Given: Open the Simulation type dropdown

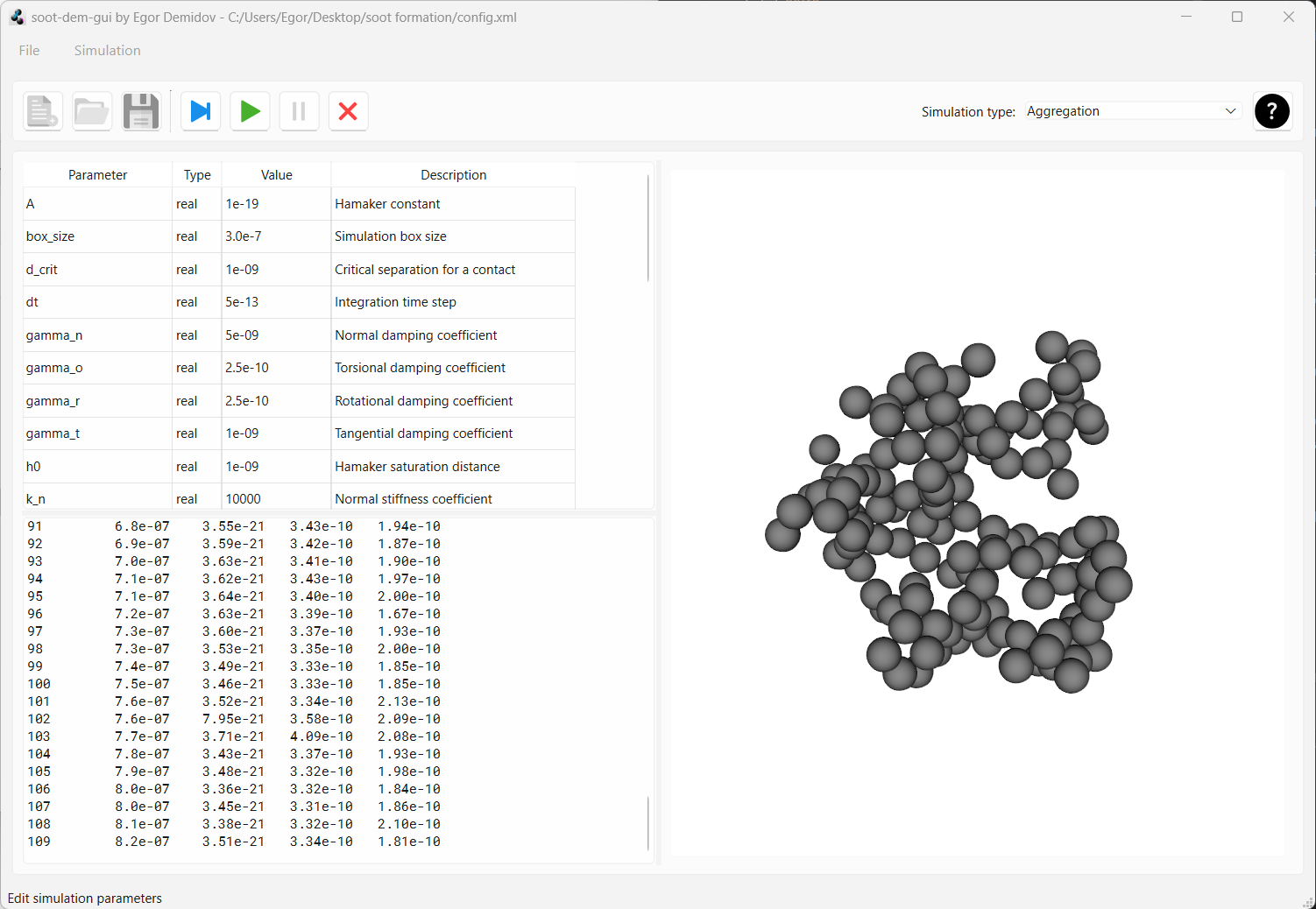Looking at the screenshot, I should point(1133,111).
